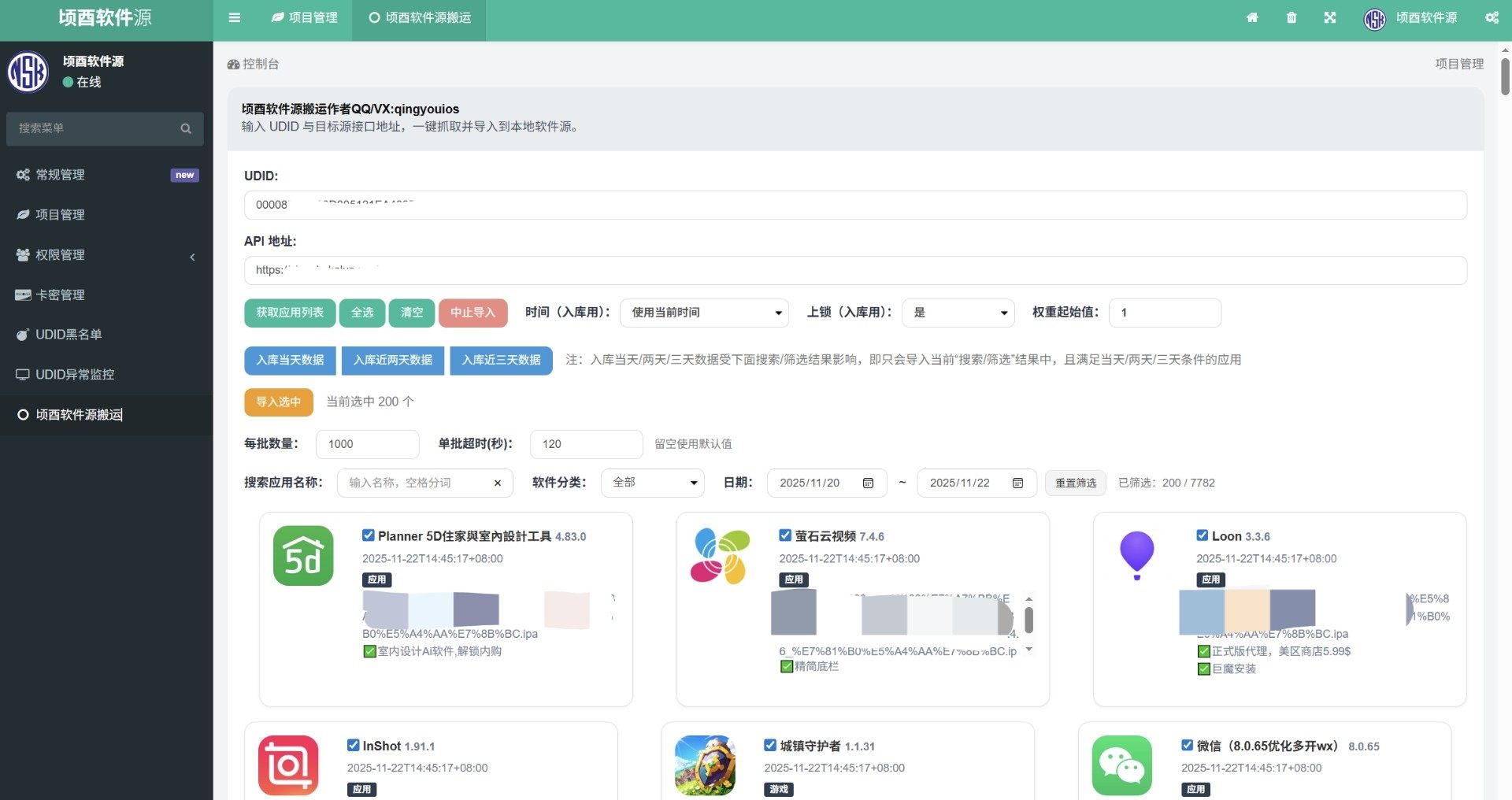This screenshot has width=1512, height=800.
Task: Click the 搜索应用名称 input field
Action: 425,483
